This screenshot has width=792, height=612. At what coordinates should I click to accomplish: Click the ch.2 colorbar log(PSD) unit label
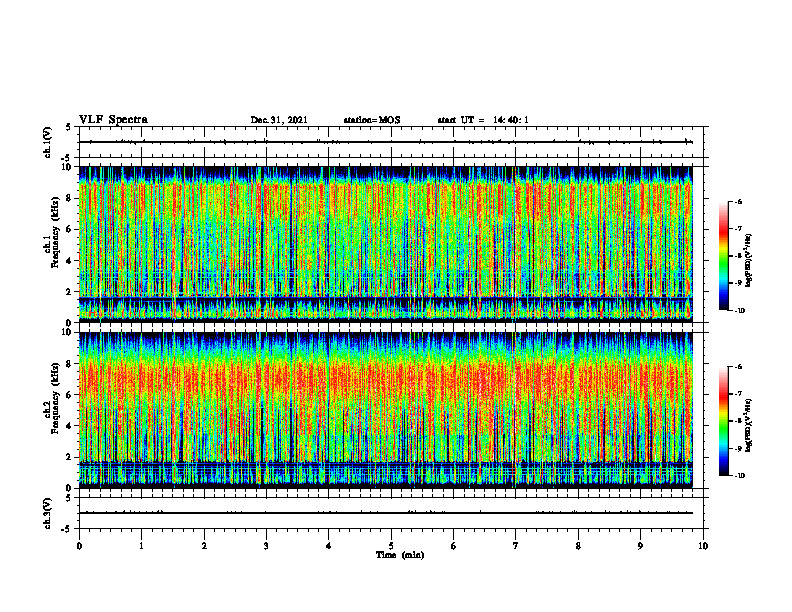749,425
